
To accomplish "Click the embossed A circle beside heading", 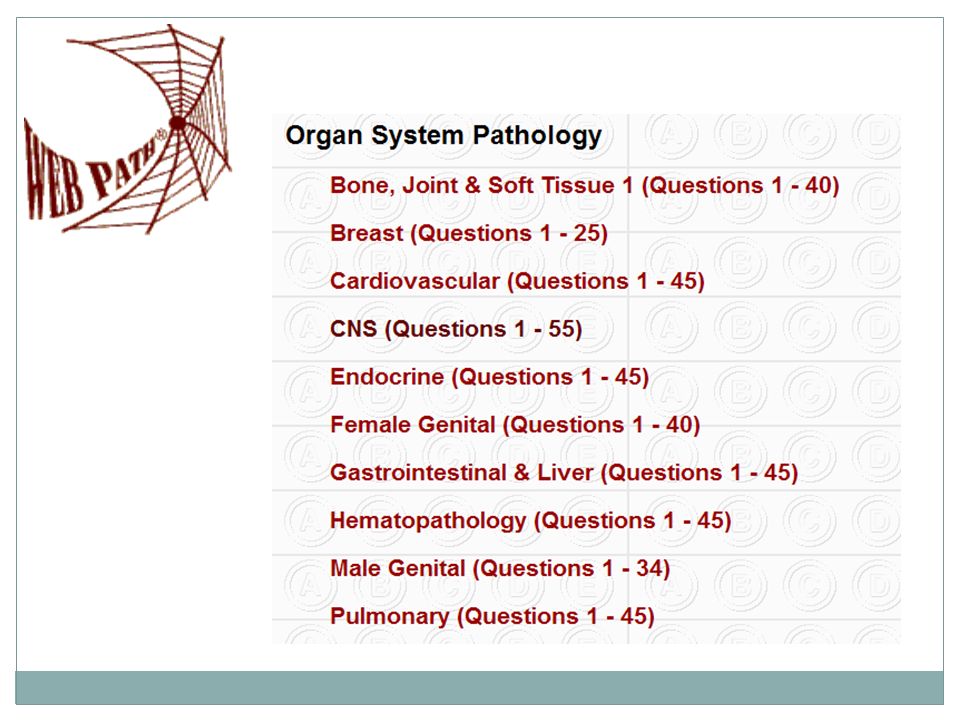I will point(671,135).
